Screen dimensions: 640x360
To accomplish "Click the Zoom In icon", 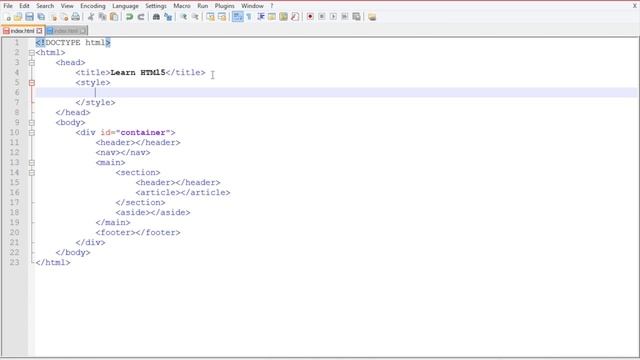I will point(184,17).
